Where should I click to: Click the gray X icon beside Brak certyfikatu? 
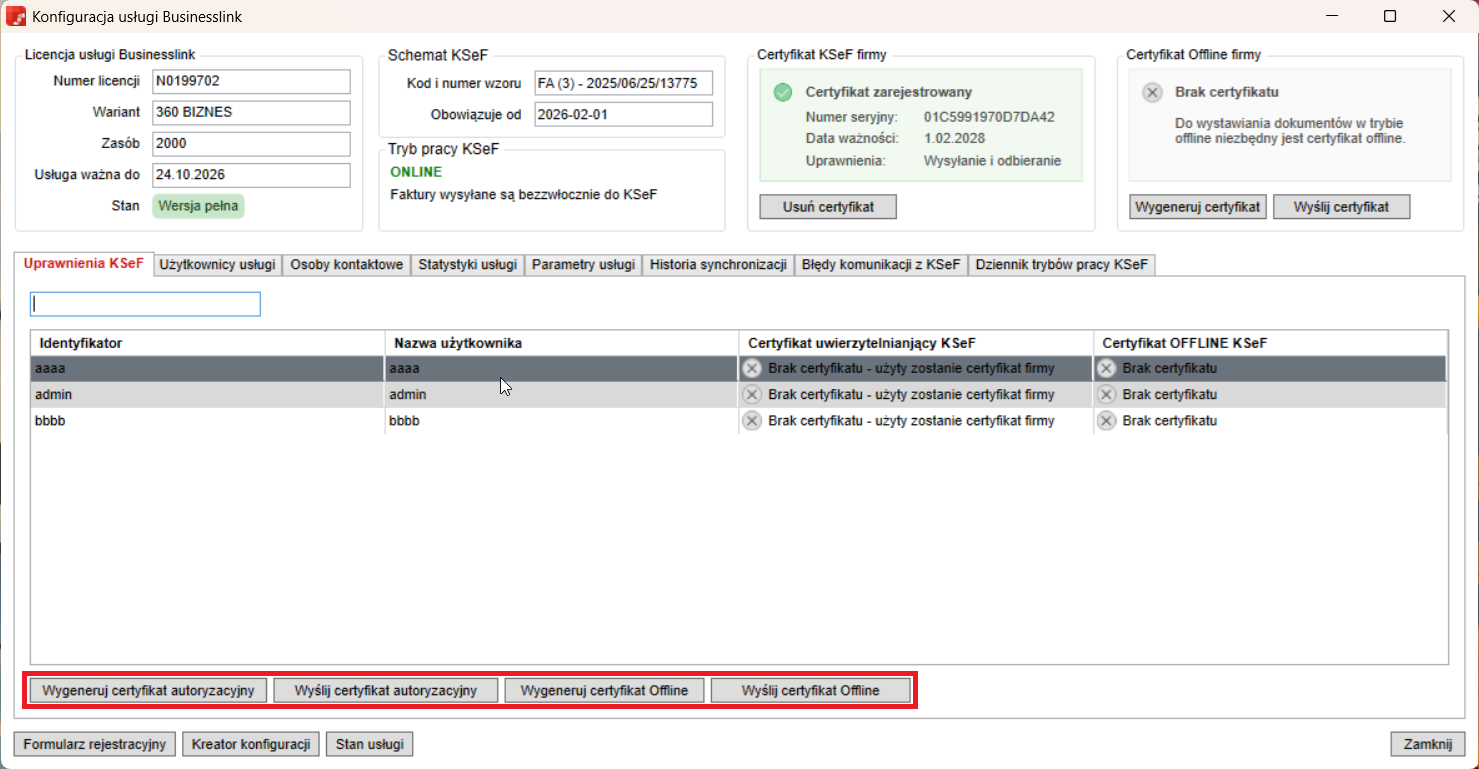1152,92
